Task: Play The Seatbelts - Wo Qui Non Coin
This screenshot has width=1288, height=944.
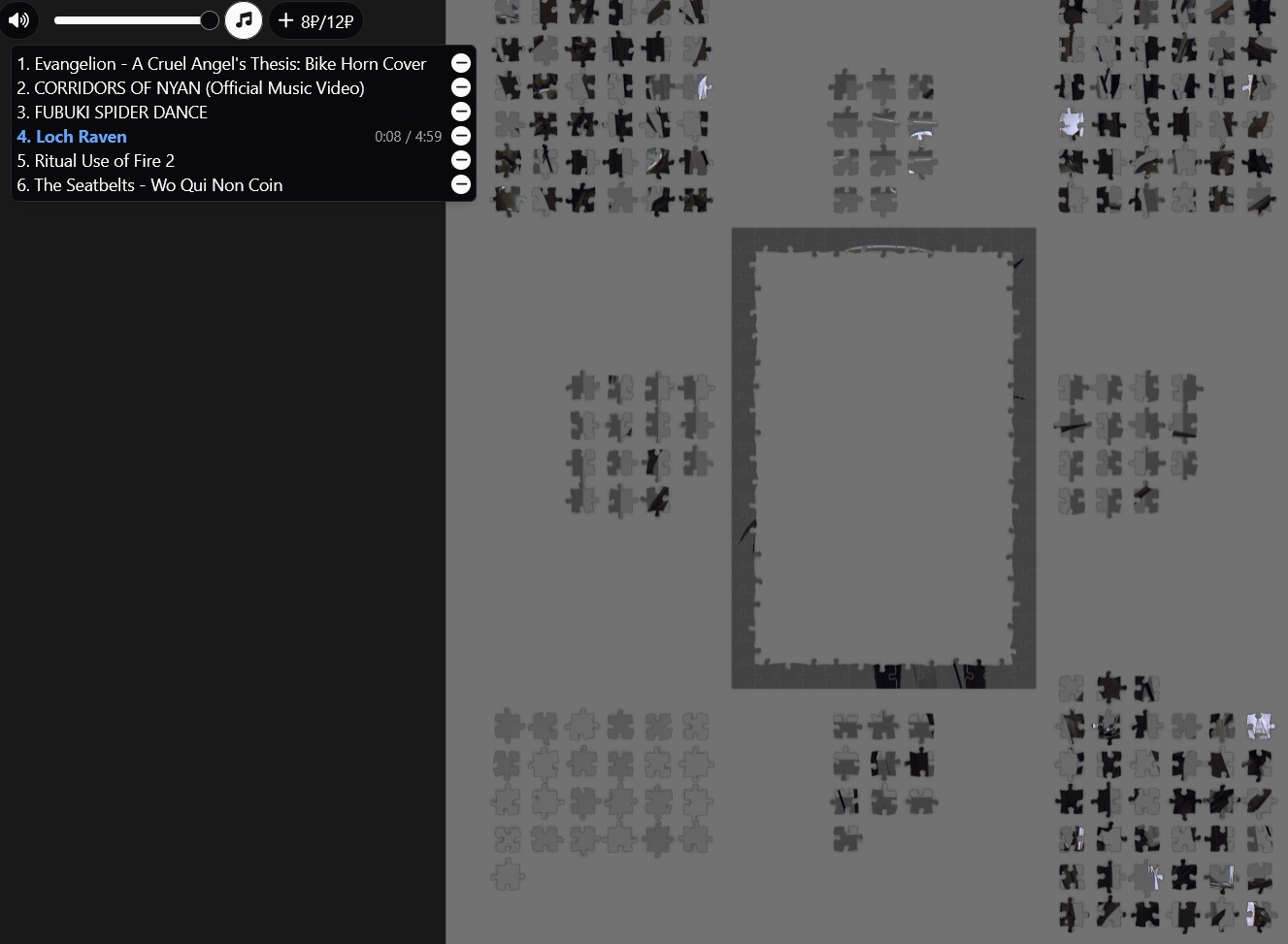Action: [x=149, y=185]
